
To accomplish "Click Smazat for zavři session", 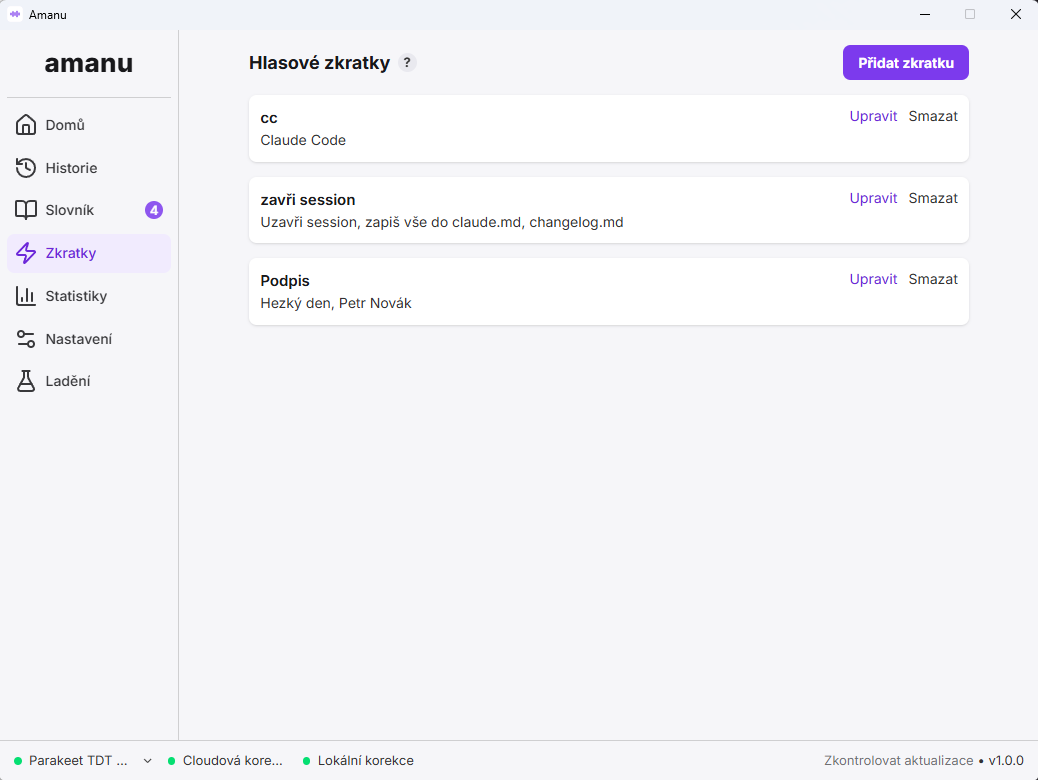I will click(x=933, y=198).
